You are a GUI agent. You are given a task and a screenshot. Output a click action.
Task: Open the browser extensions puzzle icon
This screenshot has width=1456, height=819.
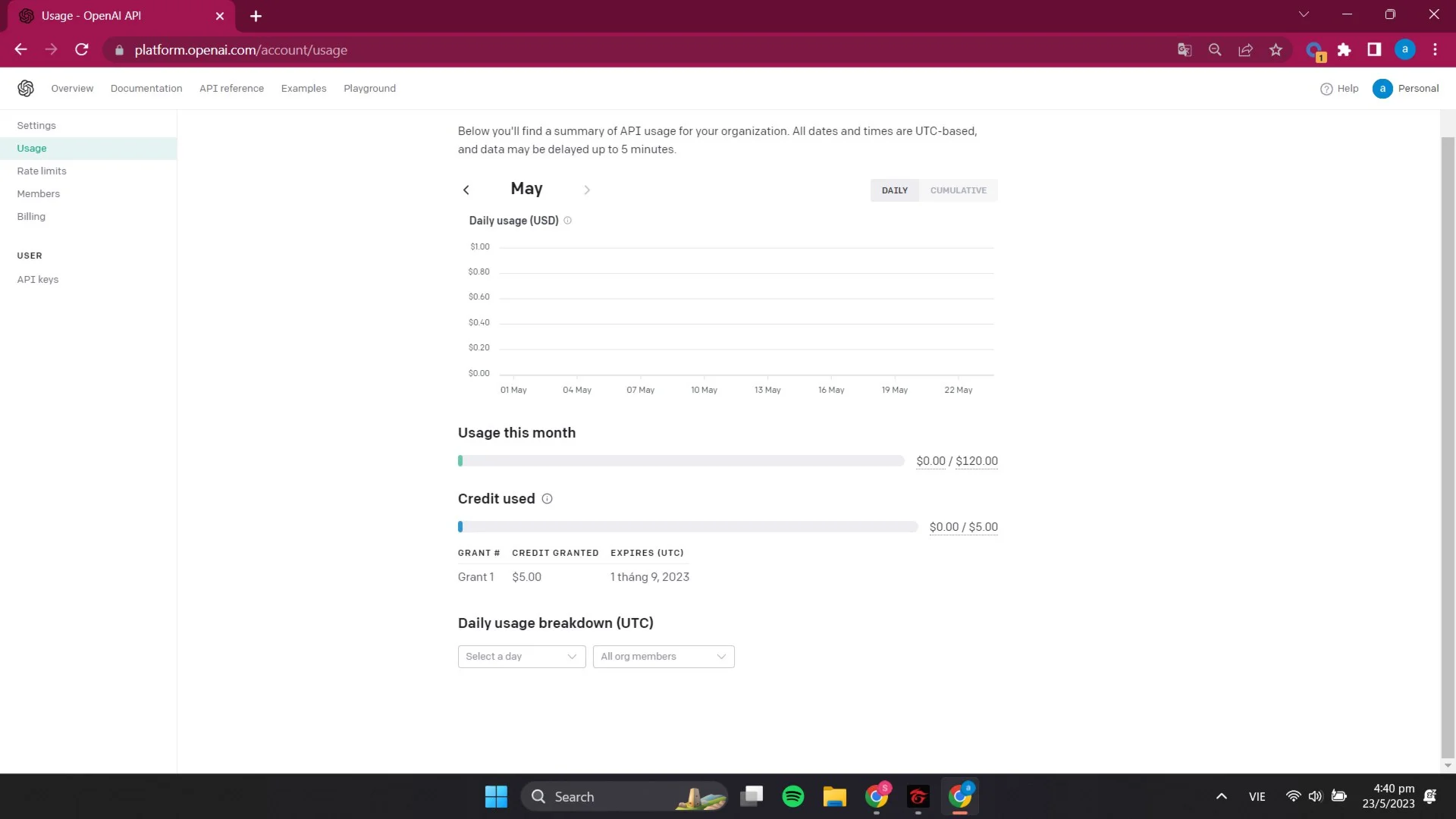[1344, 50]
